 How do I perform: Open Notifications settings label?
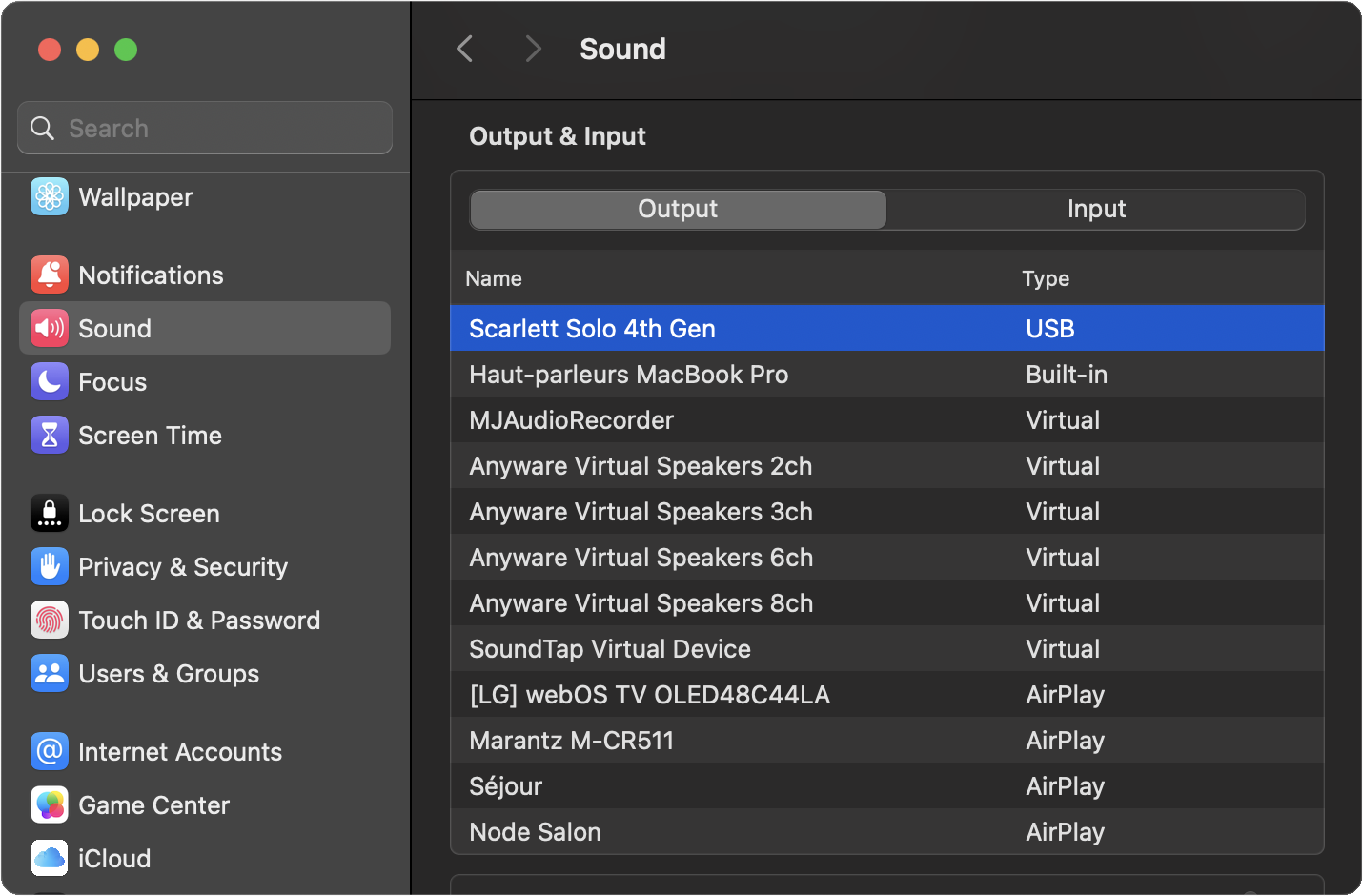(x=151, y=275)
